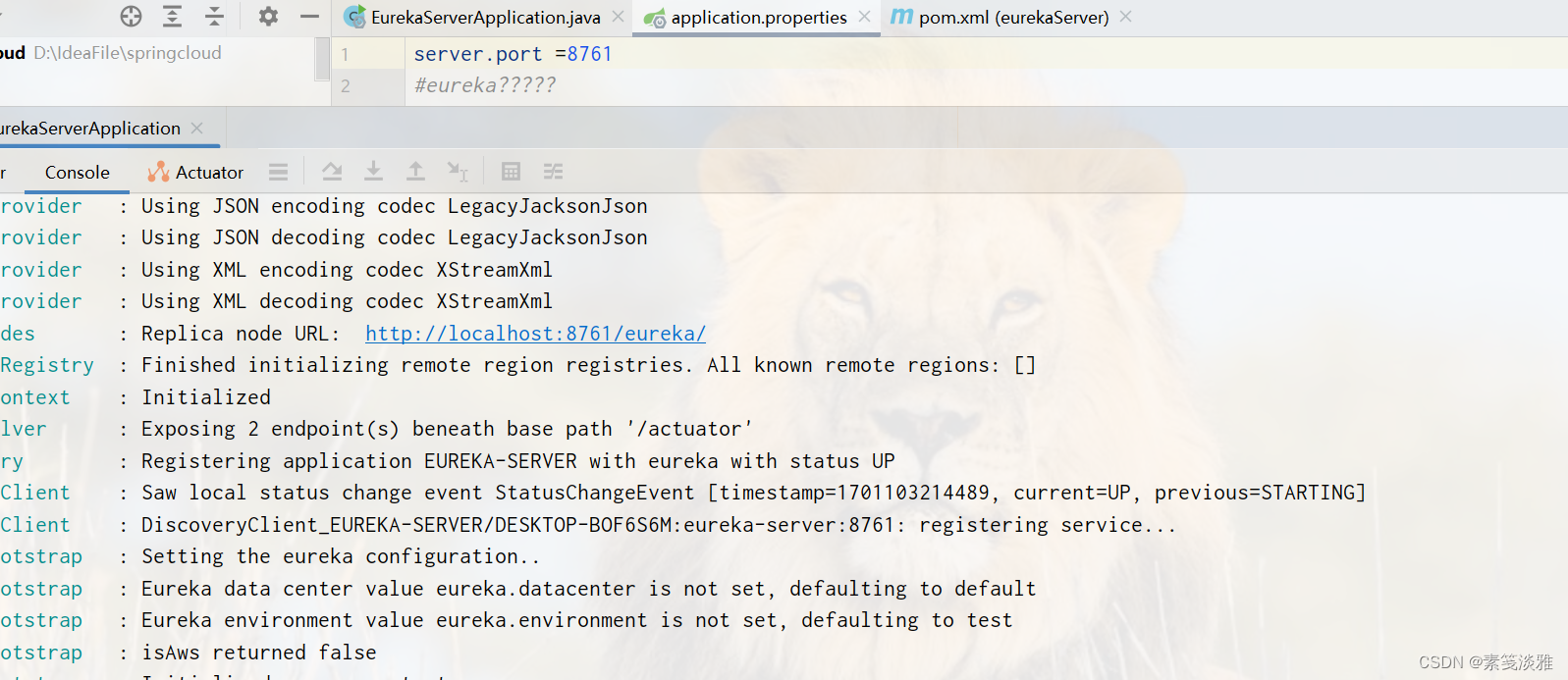The width and height of the screenshot is (1568, 680).
Task: Close the application.properties tab
Action: (863, 17)
